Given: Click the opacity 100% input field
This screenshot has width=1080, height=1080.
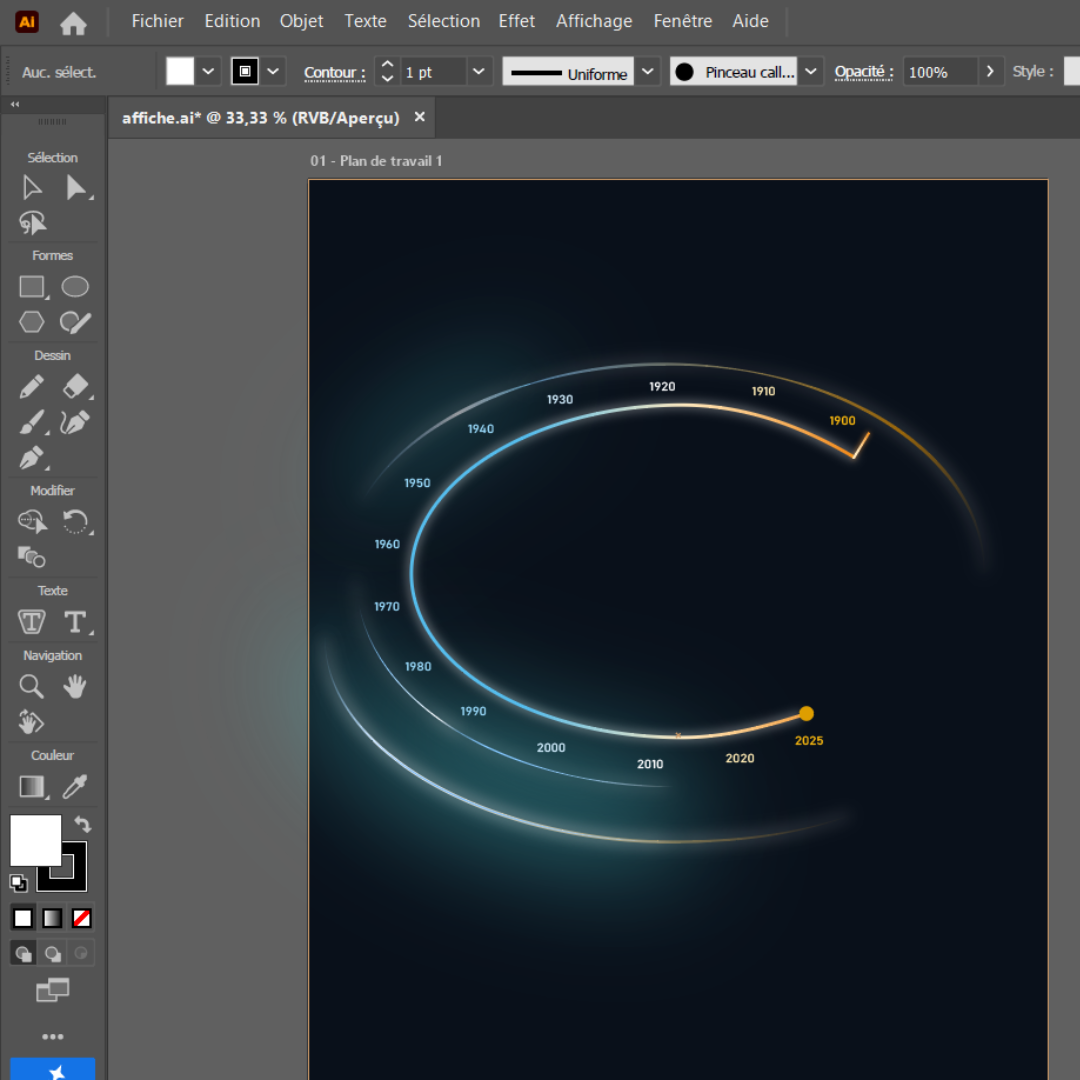Looking at the screenshot, I should 939,72.
